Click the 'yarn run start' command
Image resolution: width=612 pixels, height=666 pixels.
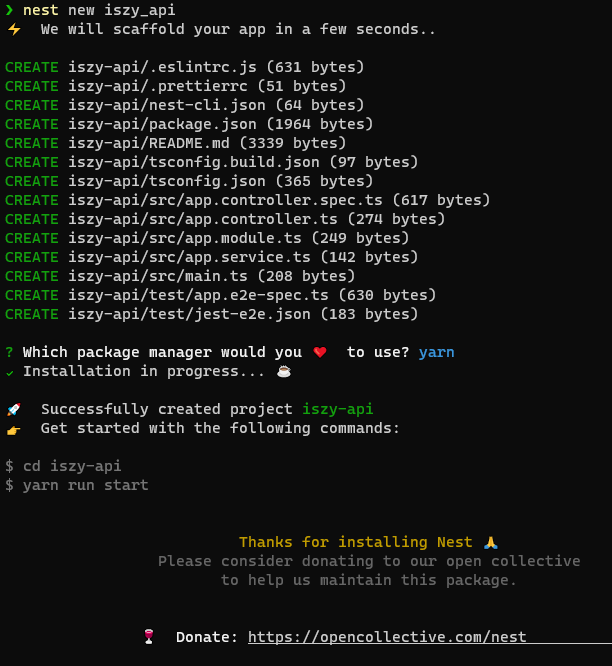tap(85, 485)
